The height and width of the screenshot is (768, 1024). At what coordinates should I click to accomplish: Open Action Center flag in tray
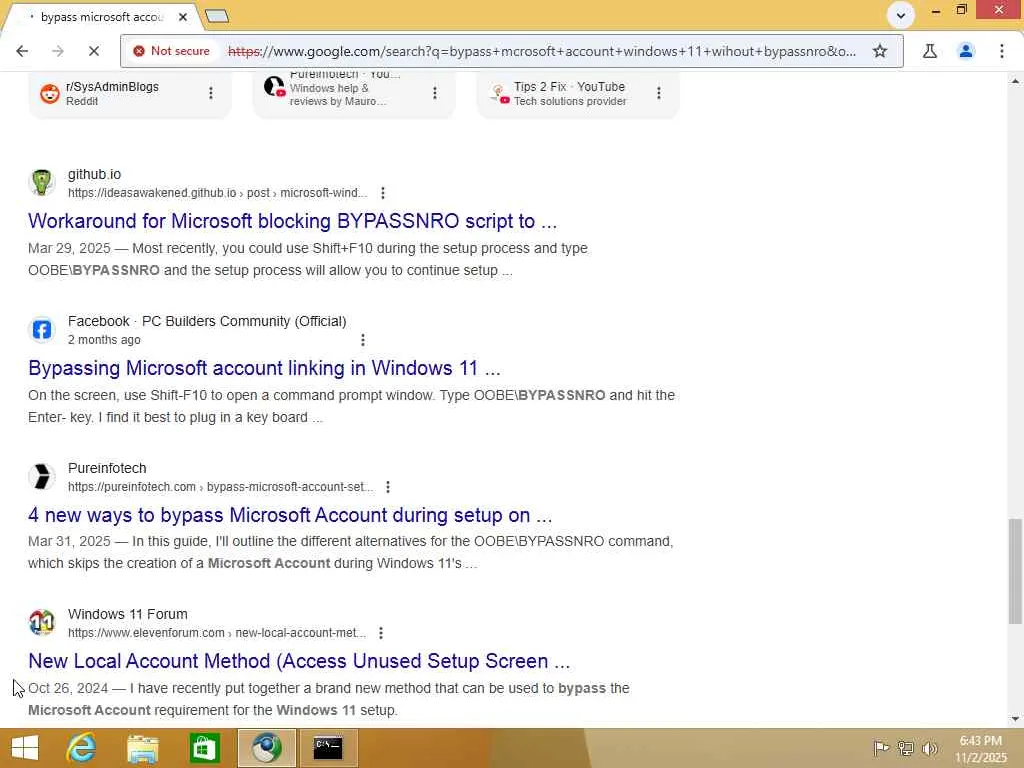point(881,748)
